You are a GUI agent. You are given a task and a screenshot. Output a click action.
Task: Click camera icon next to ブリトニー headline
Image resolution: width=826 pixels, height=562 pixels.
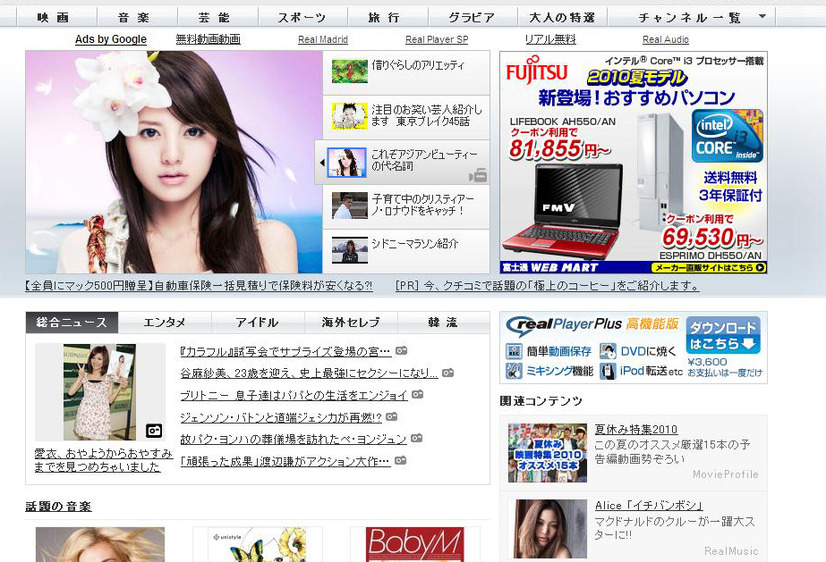point(418,394)
